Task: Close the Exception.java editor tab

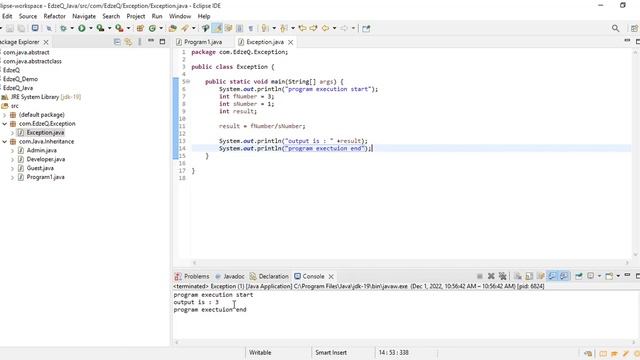Action: [290, 42]
